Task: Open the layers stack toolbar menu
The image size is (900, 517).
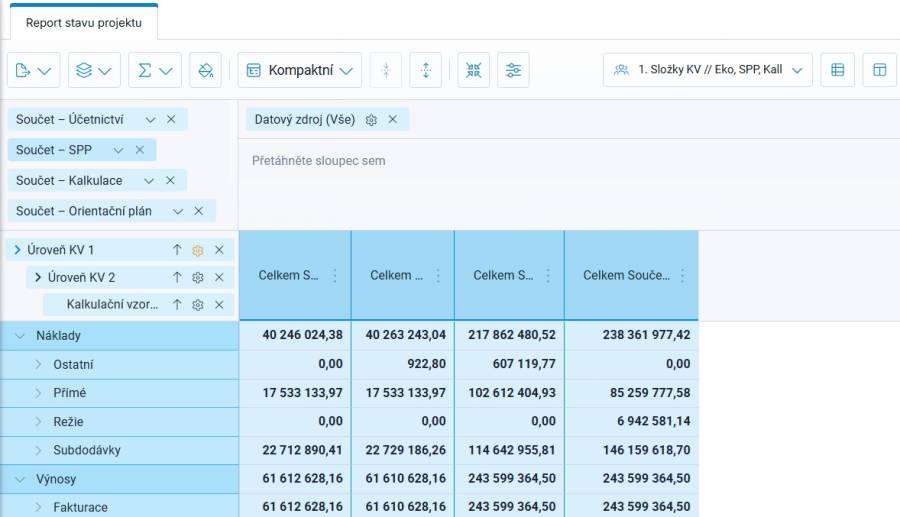Action: pos(94,70)
